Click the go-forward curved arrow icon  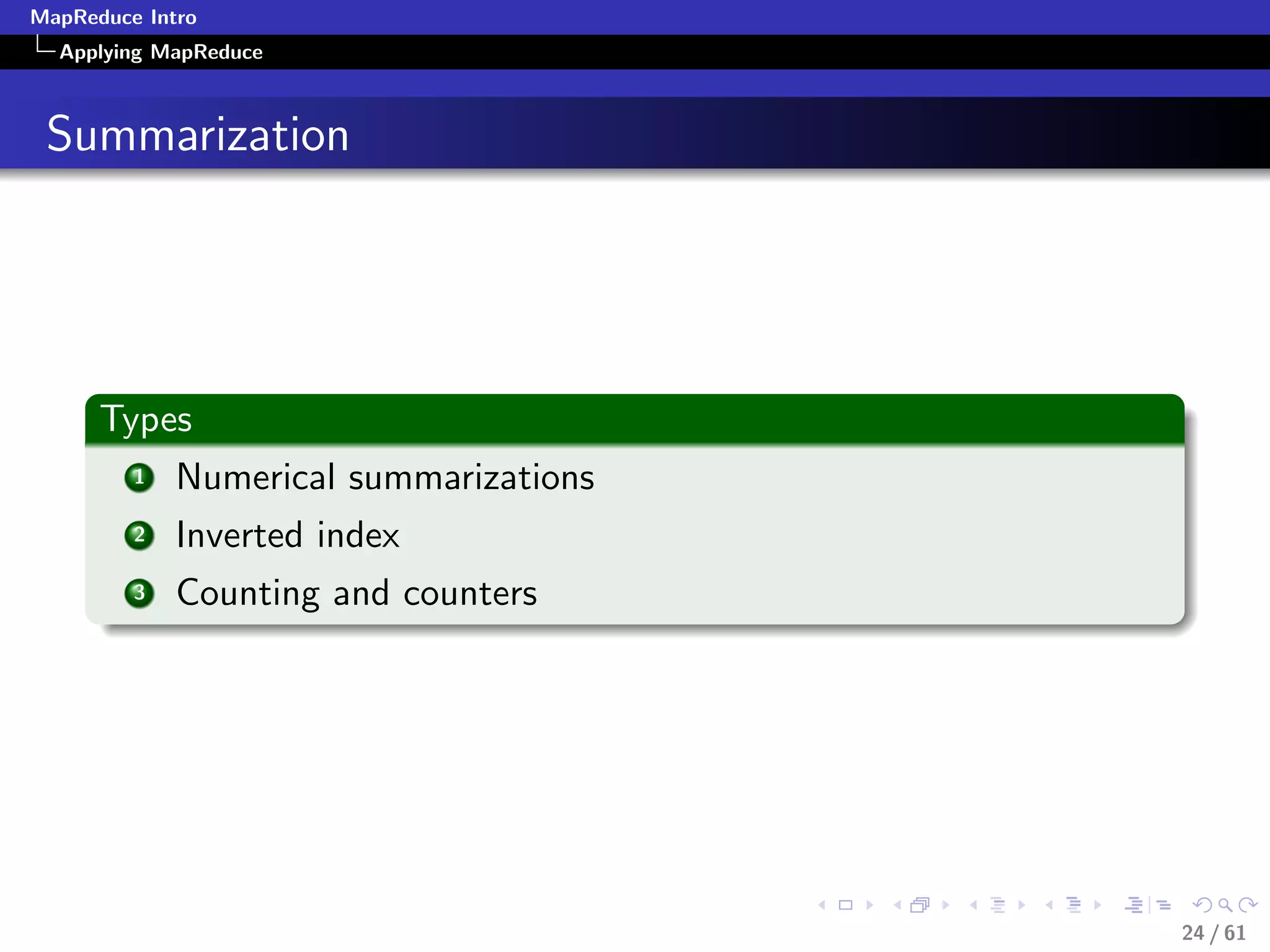point(1248,905)
